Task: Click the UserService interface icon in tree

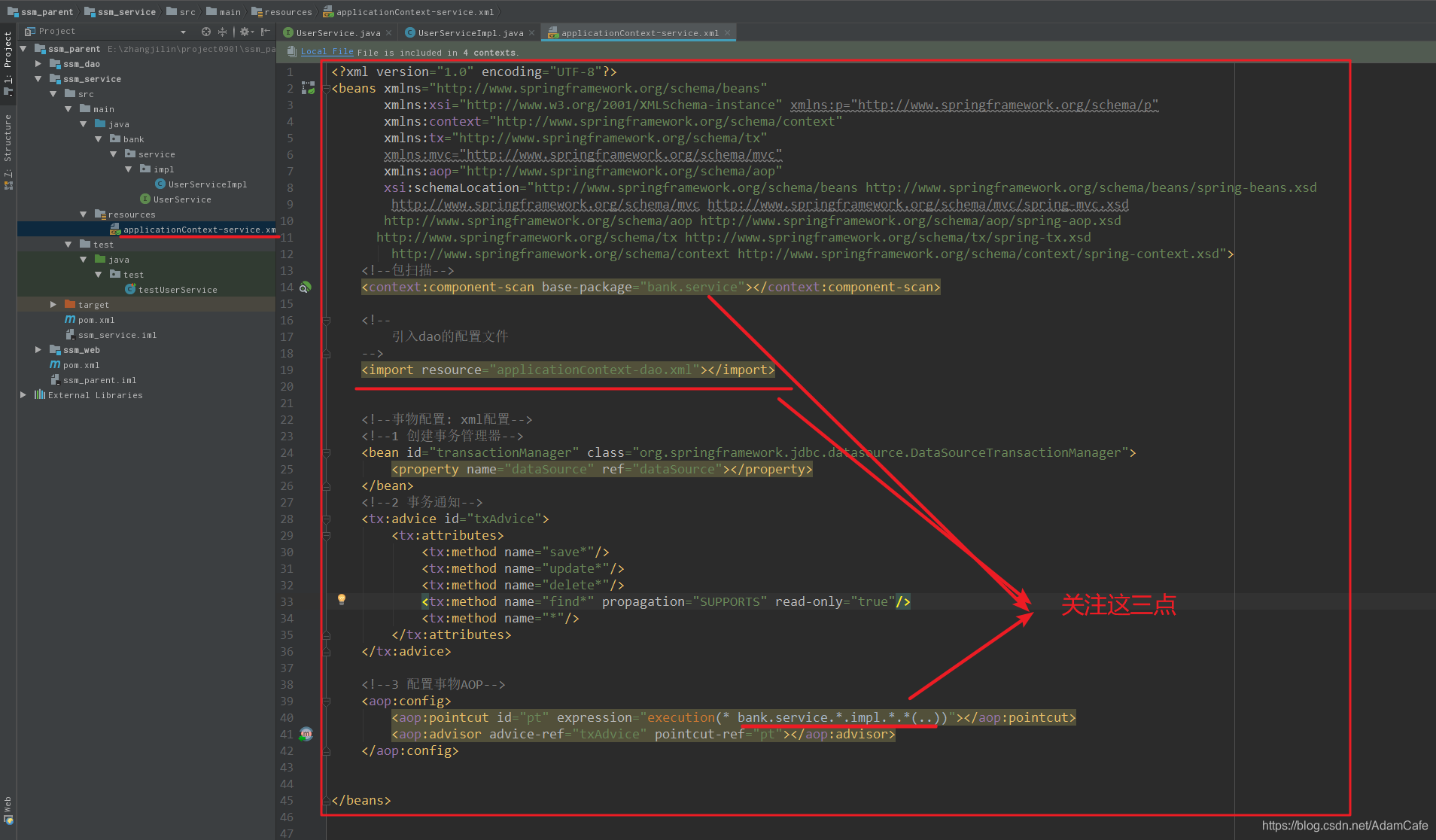Action: 145,199
